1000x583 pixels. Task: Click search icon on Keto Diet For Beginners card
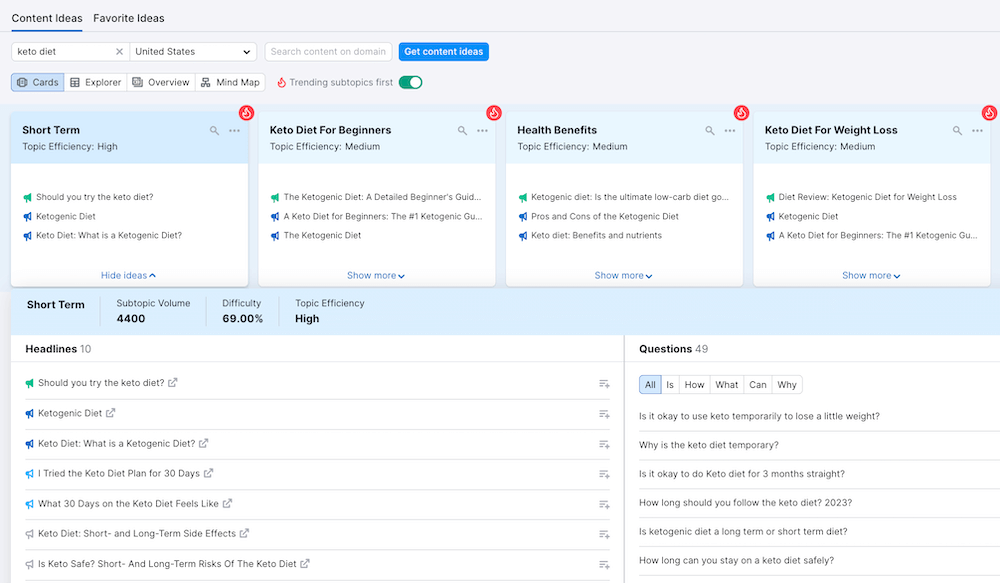pos(462,131)
